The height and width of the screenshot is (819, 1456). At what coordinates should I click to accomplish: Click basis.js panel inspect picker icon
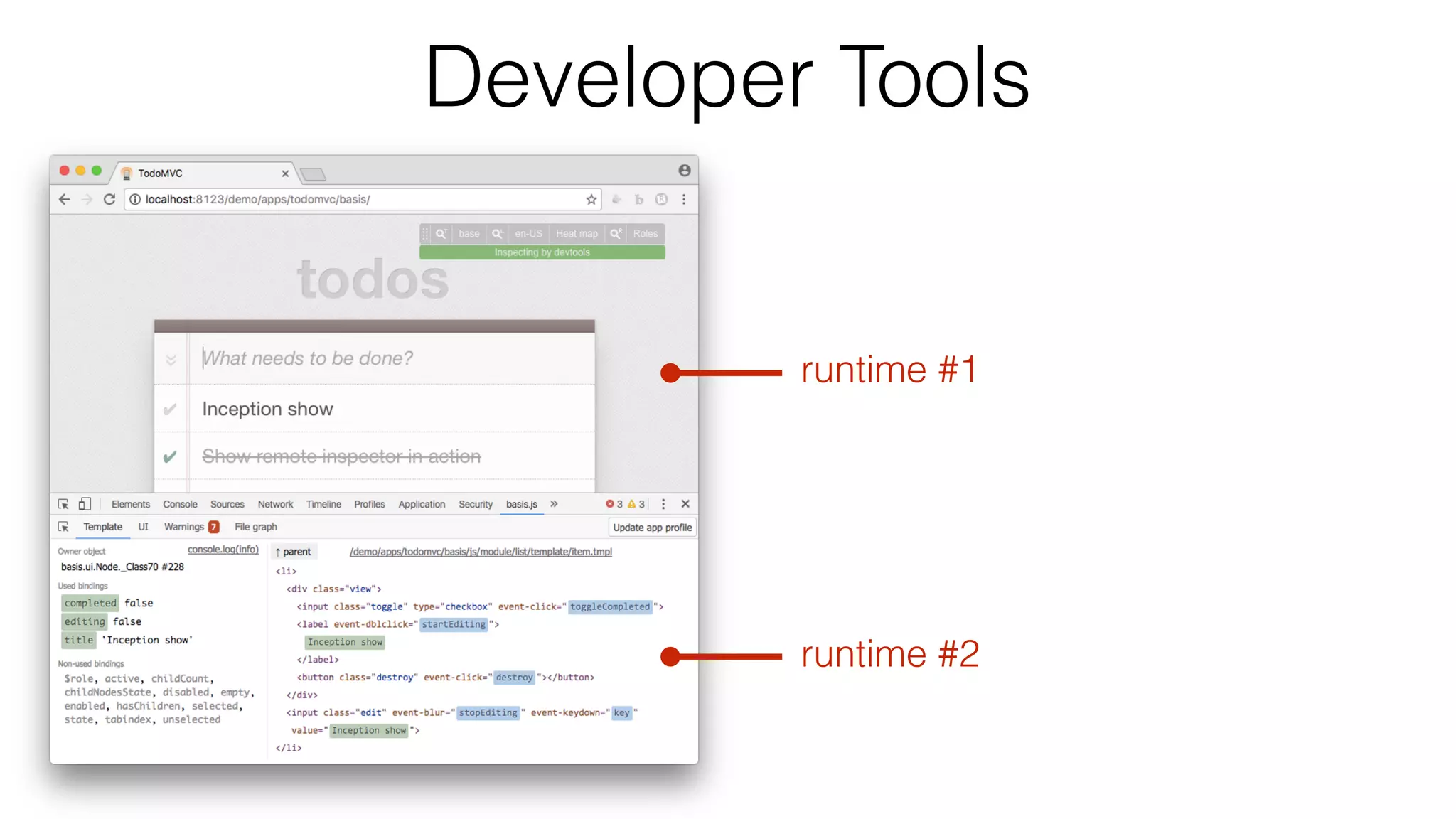[x=63, y=527]
